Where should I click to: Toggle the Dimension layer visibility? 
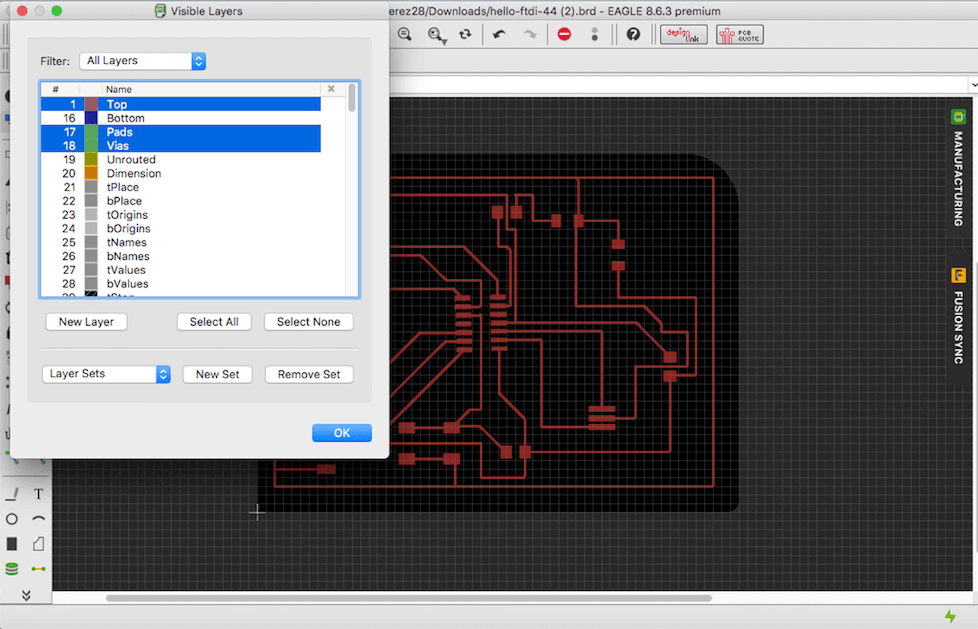tap(133, 174)
